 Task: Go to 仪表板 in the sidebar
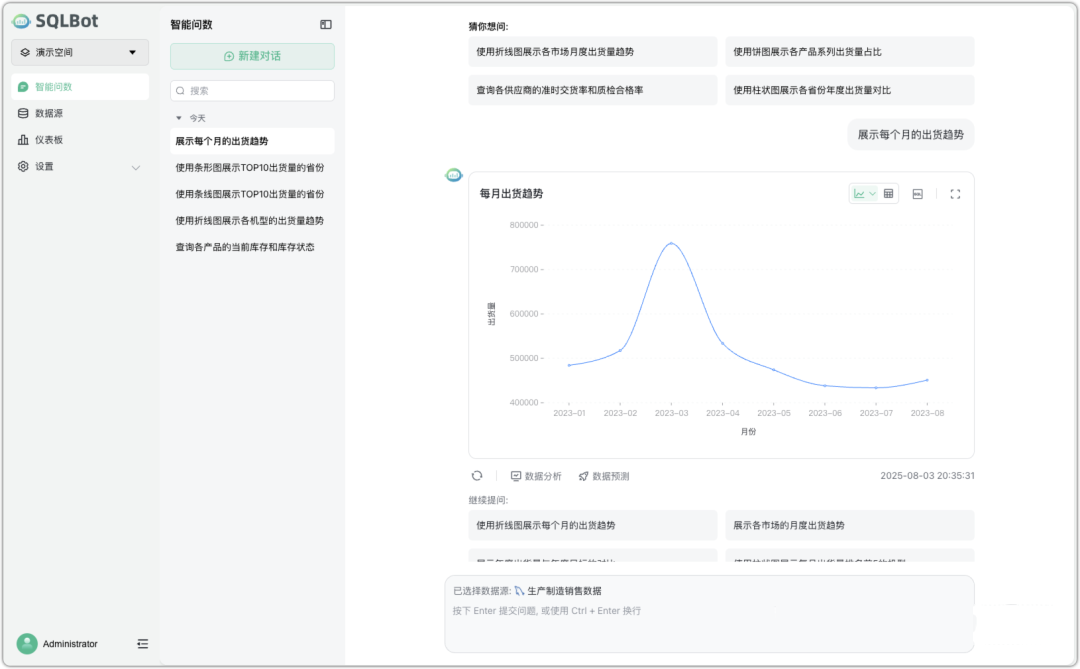coord(49,140)
